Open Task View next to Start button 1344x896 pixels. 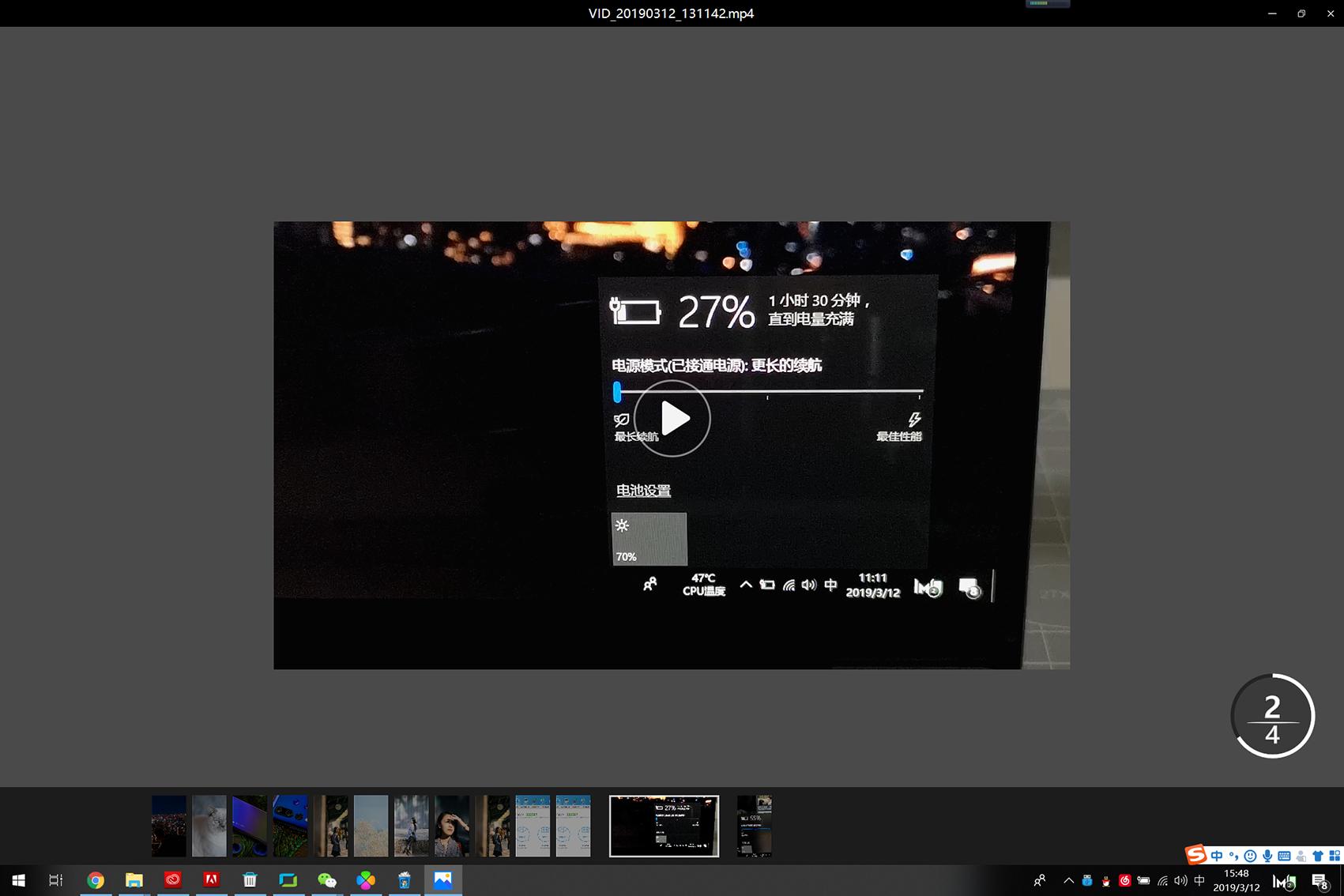(x=55, y=879)
